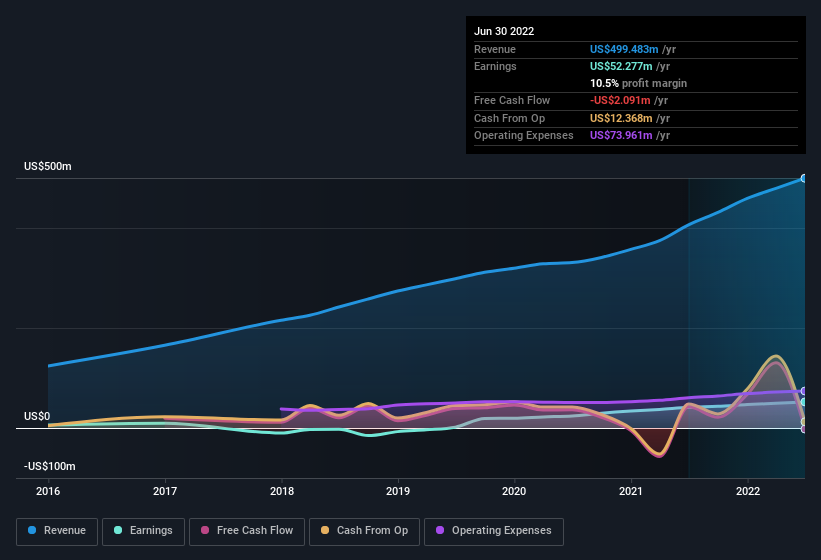Click the US$52.277m earnings value
This screenshot has width=821, height=560.
click(x=621, y=66)
